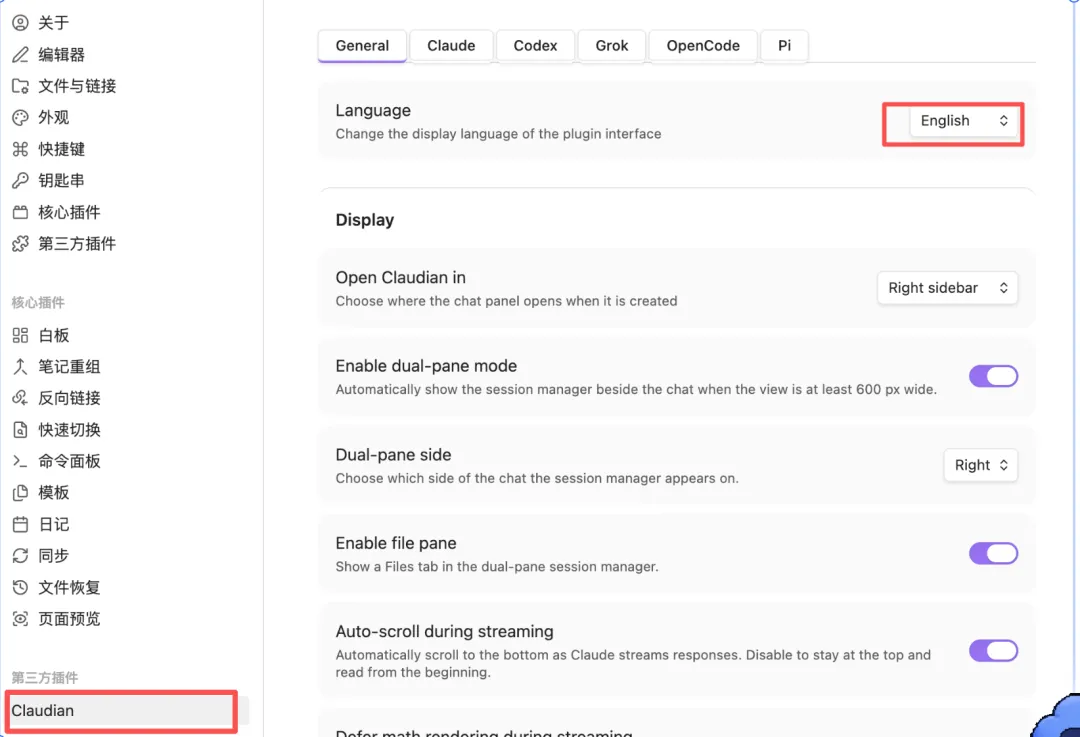Click the 模板 copy-pages icon
Screen dimensions: 1080x737
tap(21, 492)
